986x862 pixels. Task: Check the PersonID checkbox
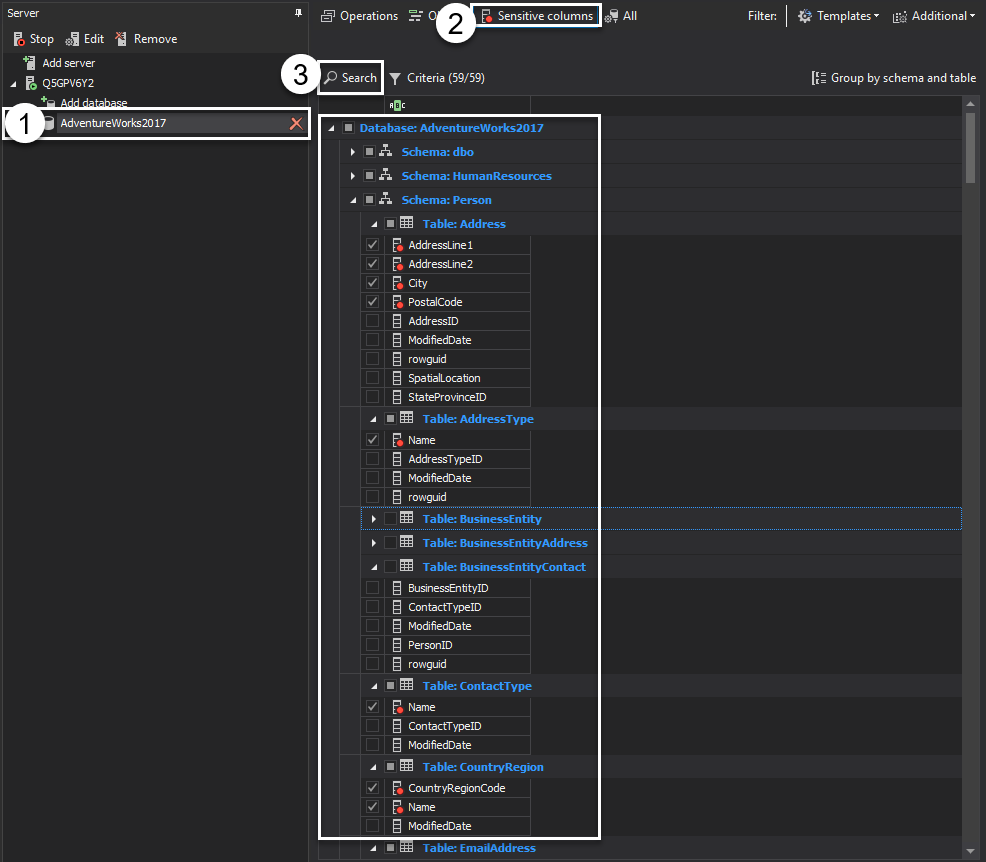[372, 644]
